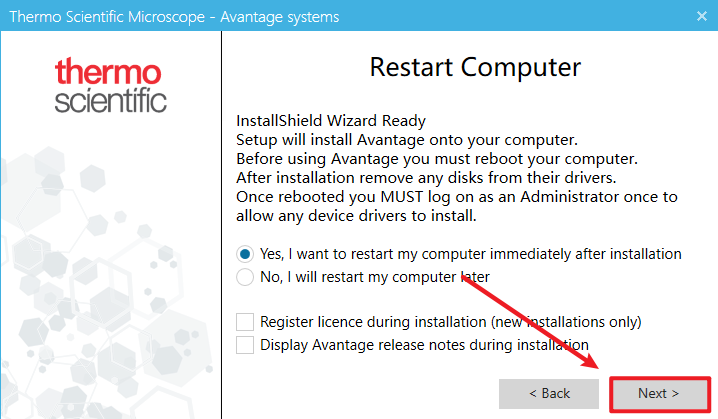Click the Thermo Scientific logo
Viewport: 718px width, 419px height.
(x=110, y=87)
